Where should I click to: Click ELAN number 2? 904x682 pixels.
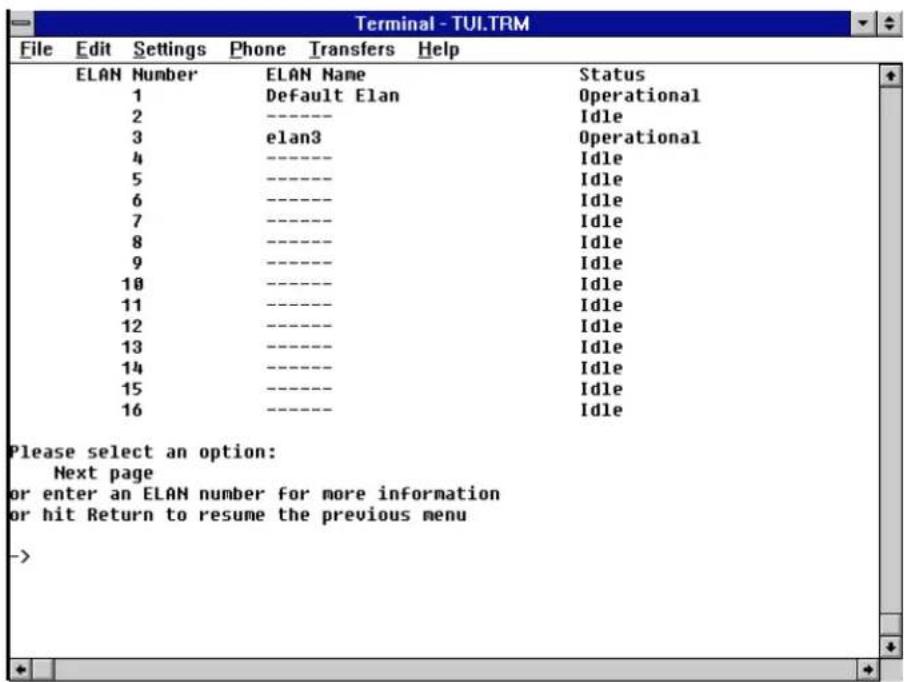137,117
